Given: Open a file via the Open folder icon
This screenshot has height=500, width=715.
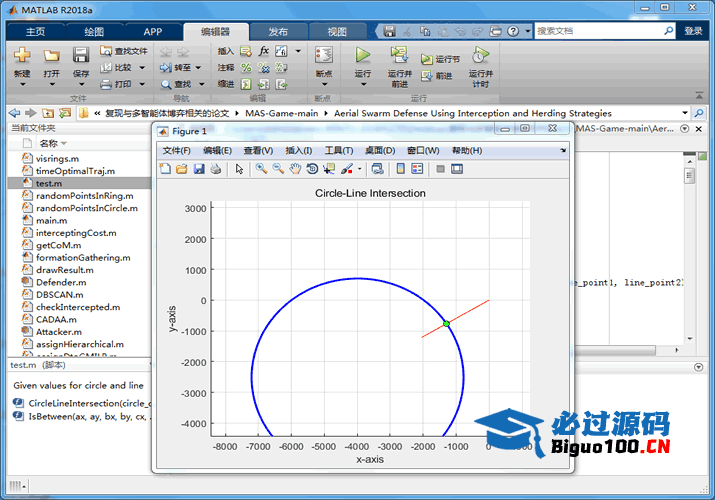Looking at the screenshot, I should tap(51, 56).
